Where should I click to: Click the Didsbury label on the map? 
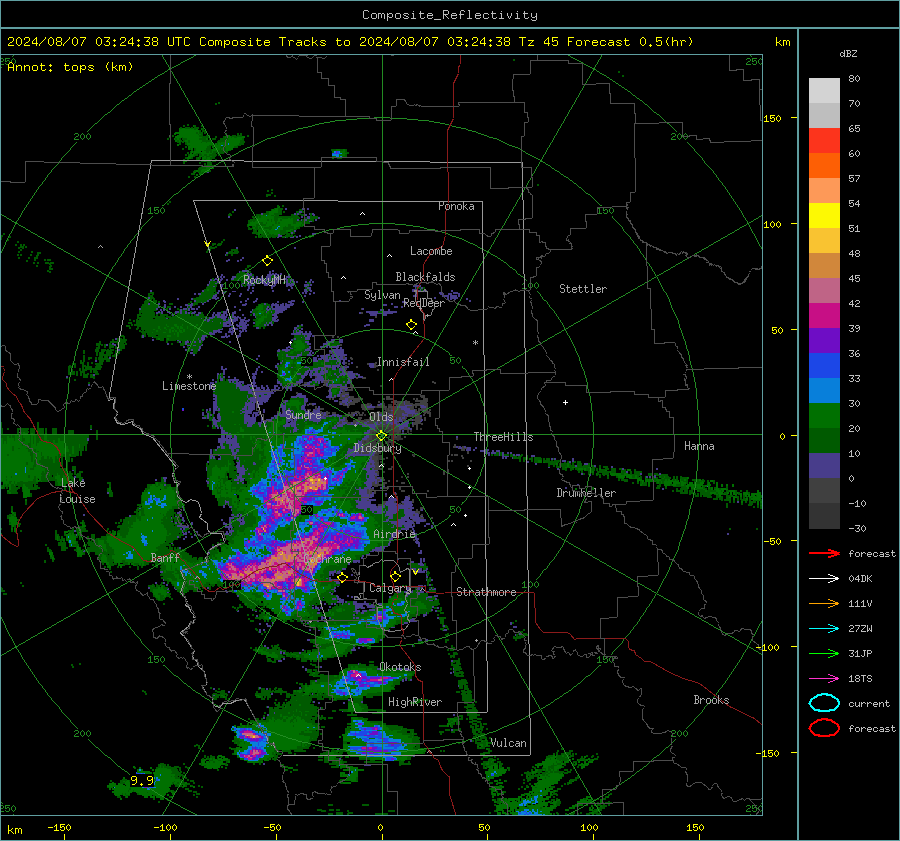[378, 448]
